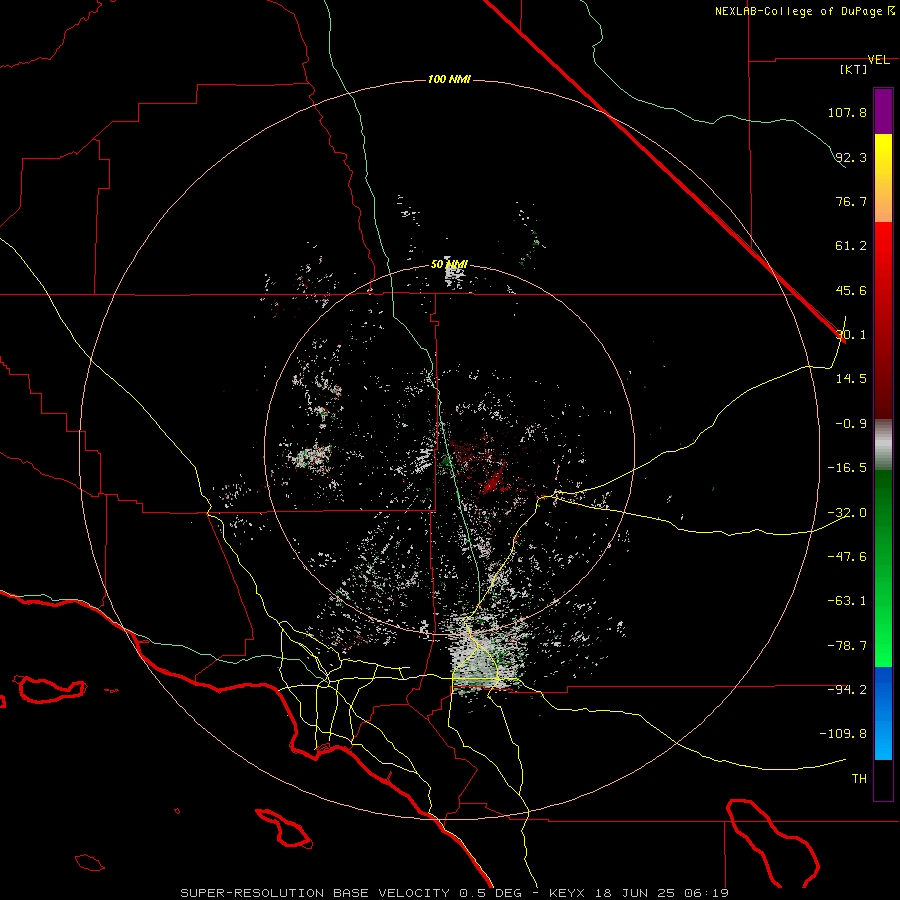The image size is (900, 900).
Task: Click the -16.5 velocity scale value
Action: pyautogui.click(x=847, y=468)
